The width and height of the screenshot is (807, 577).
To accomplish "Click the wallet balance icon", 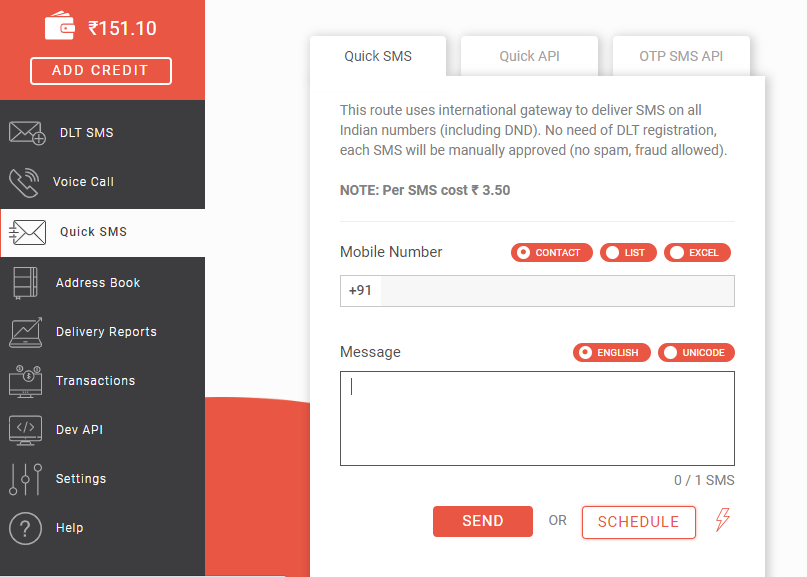I will coord(61,27).
